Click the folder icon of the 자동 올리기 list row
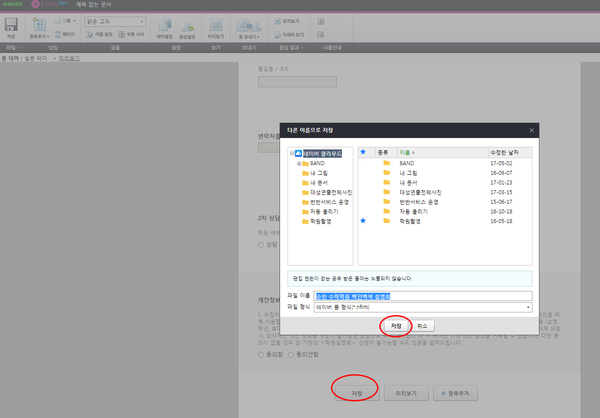Screen dimensions: 600x418 click(386, 211)
